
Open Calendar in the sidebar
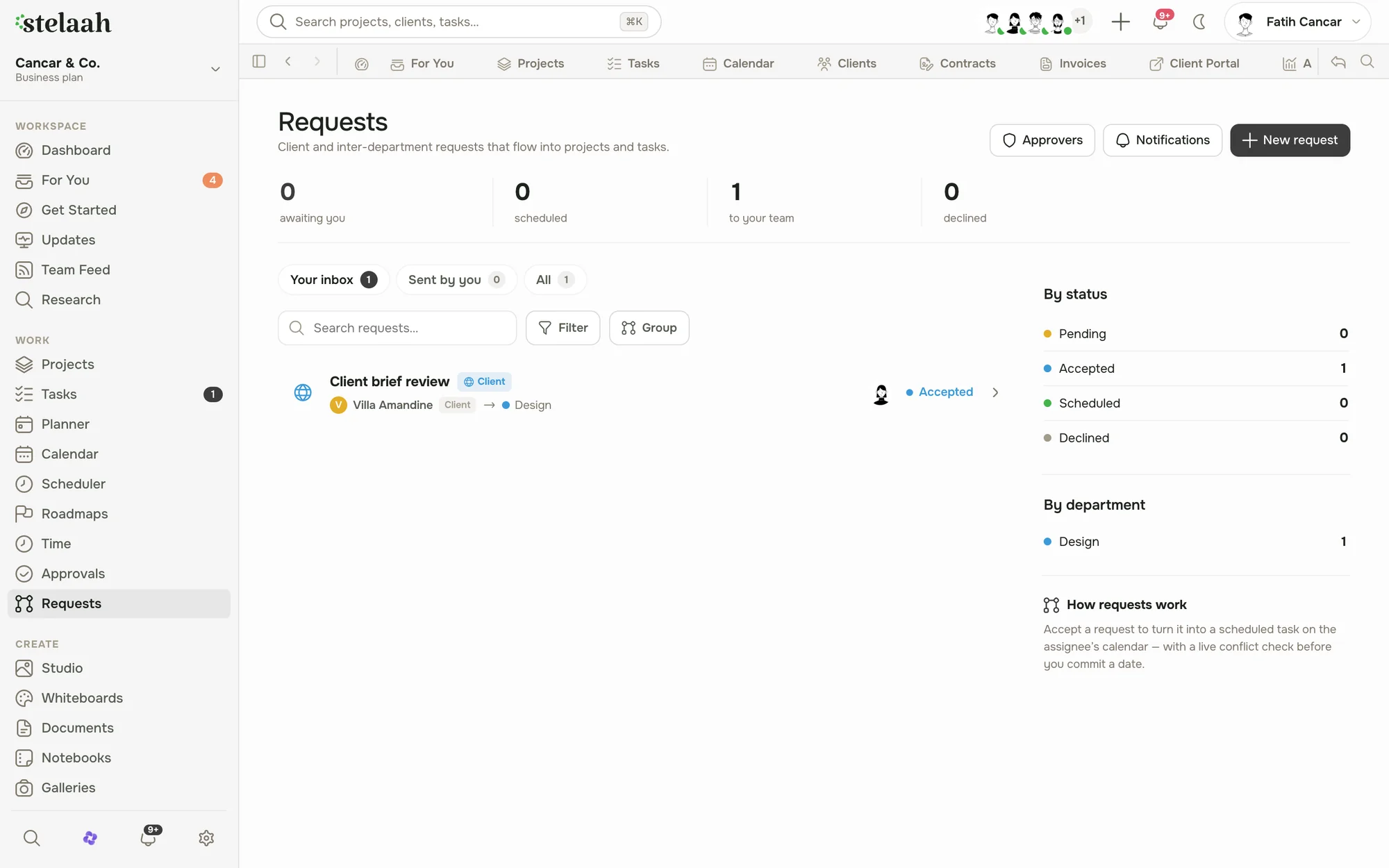119,453
